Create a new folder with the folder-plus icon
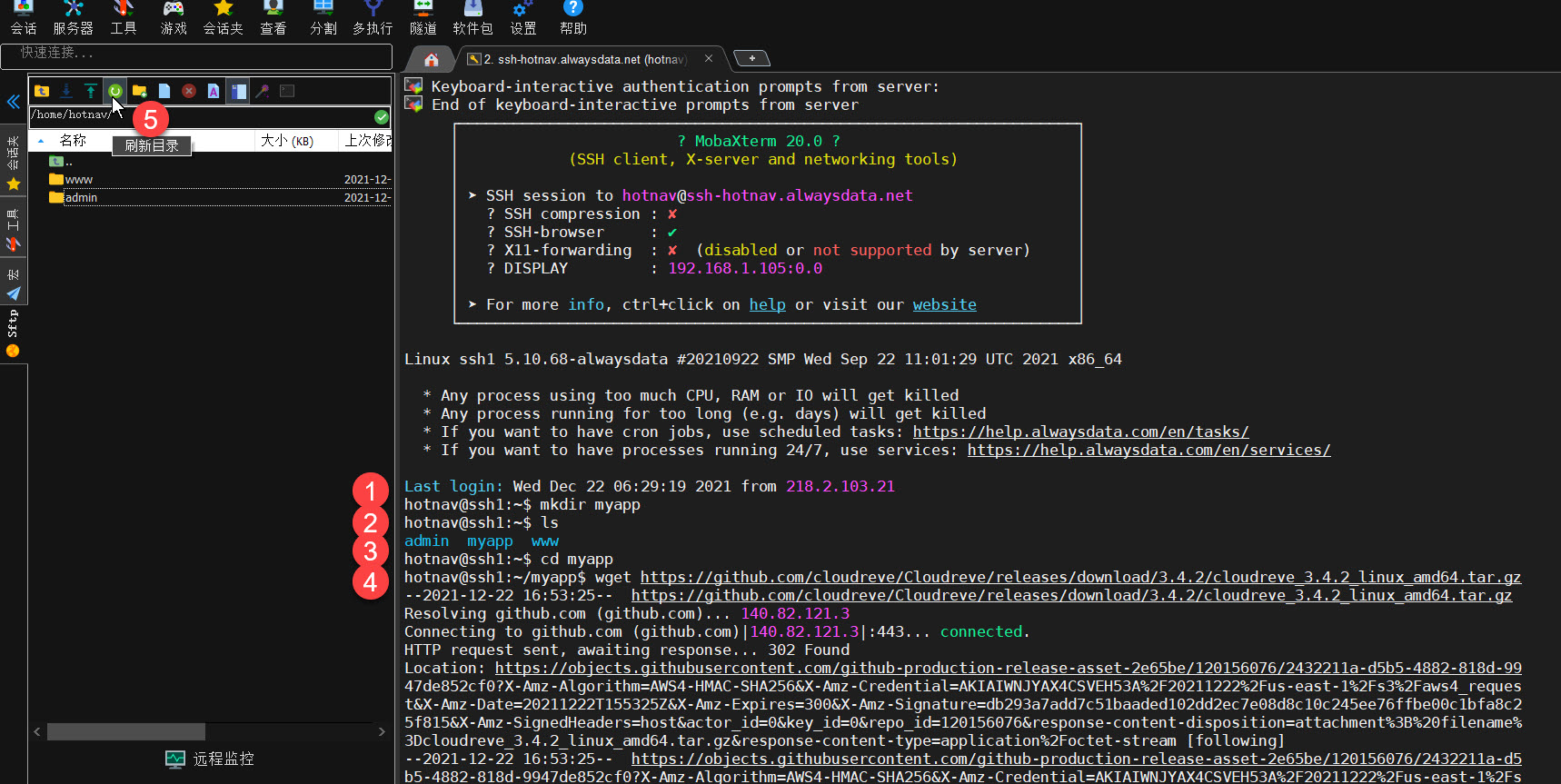The height and width of the screenshot is (784, 1561). (x=140, y=91)
